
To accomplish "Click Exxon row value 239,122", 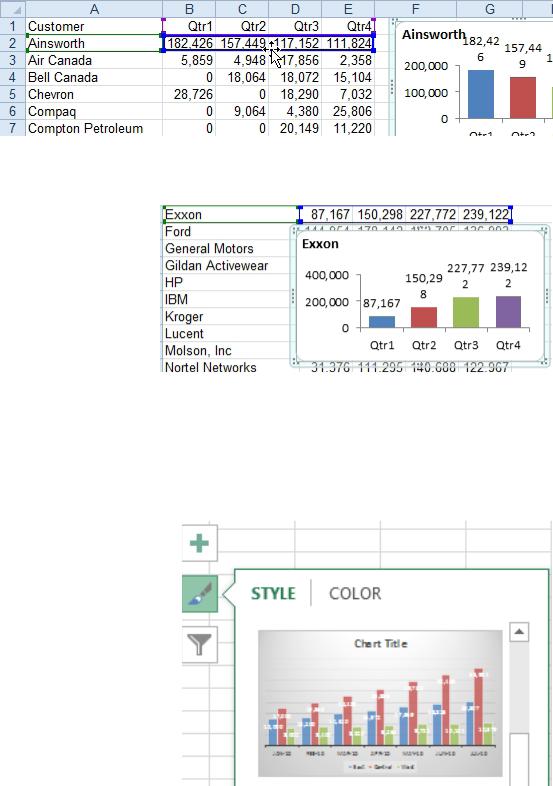I will tap(485, 214).
